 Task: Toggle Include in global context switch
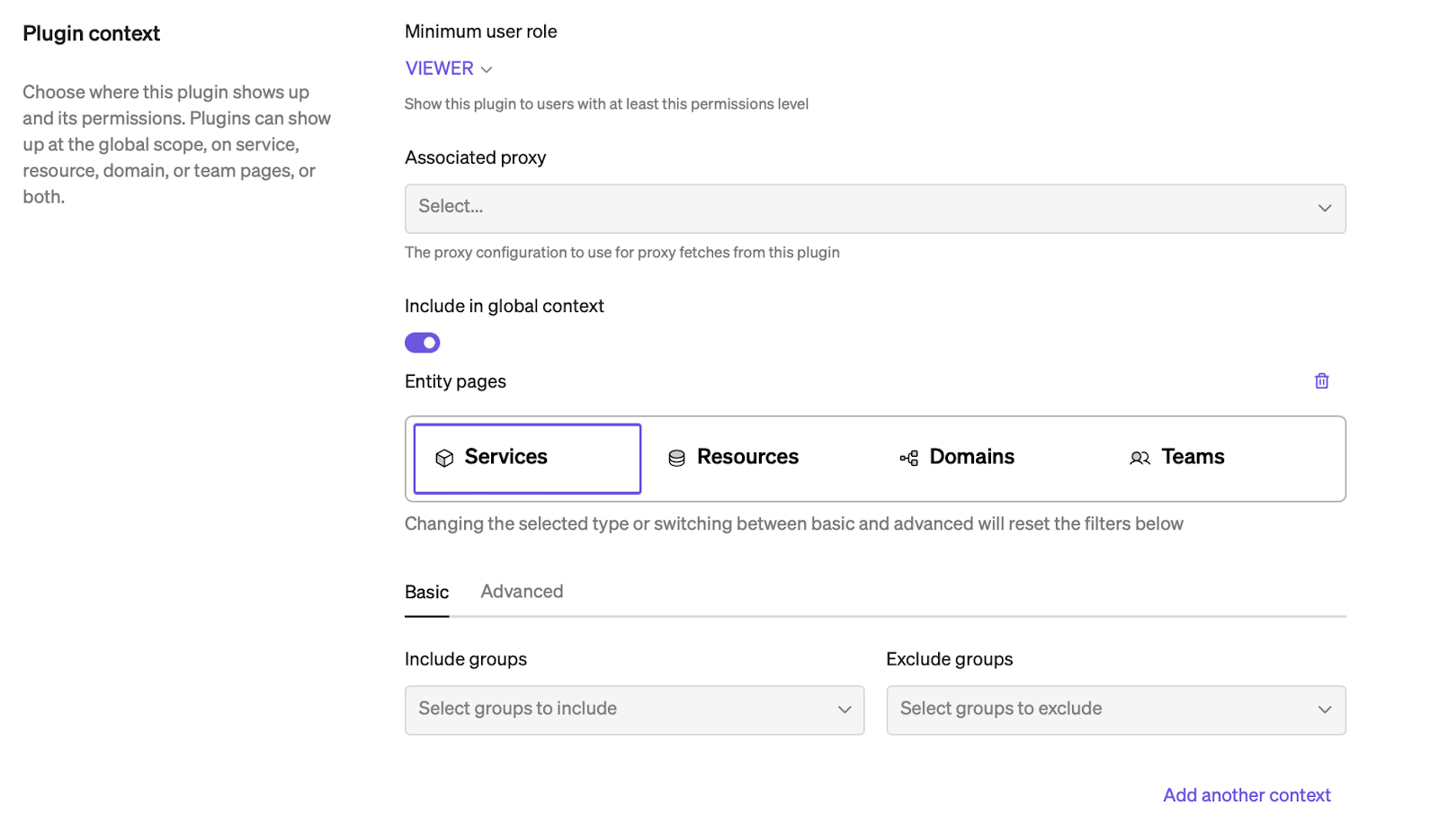(423, 343)
